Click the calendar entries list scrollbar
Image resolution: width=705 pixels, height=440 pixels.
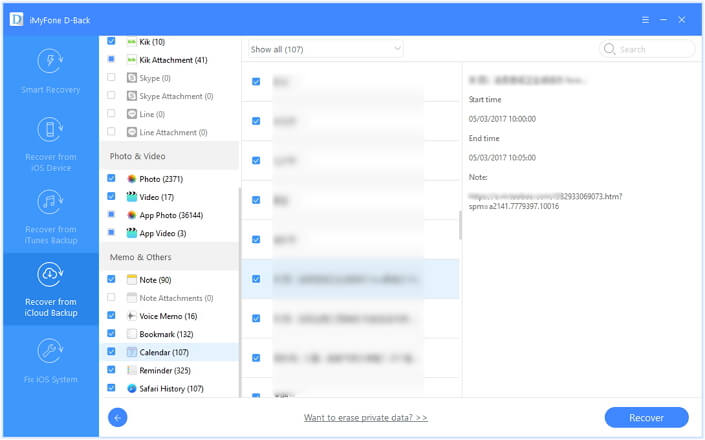460,225
